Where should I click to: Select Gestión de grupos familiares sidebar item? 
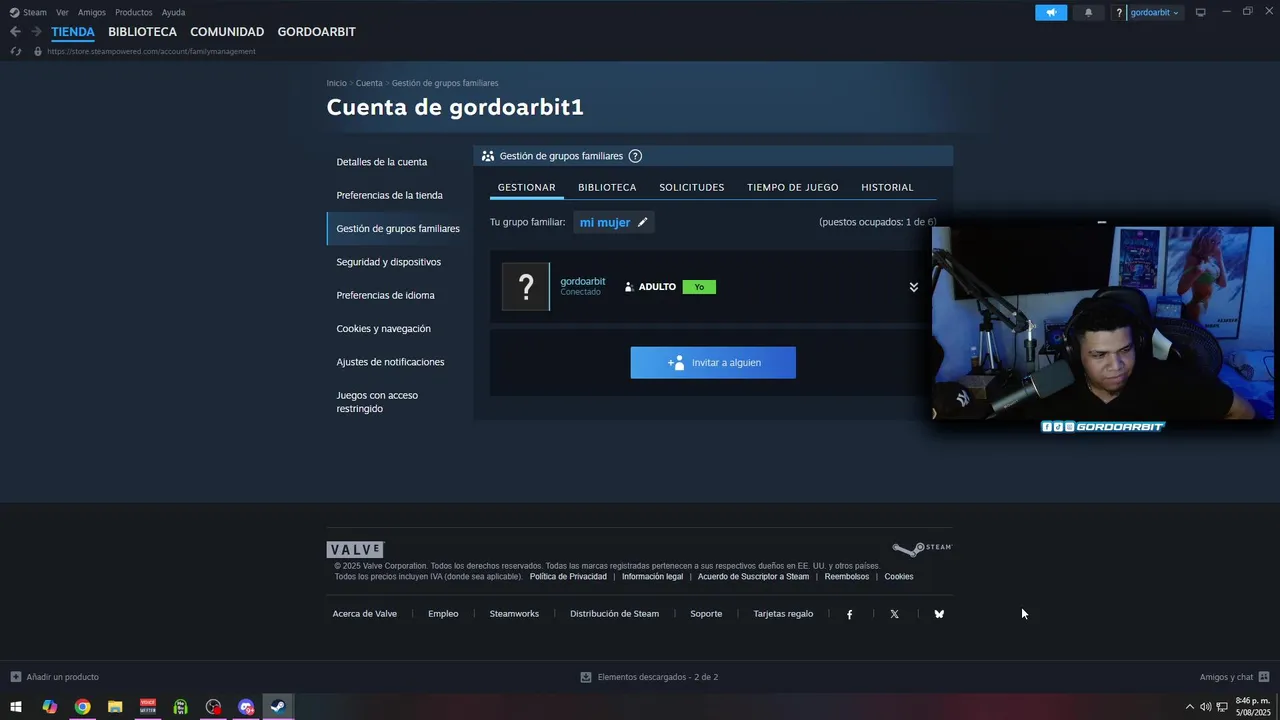(x=398, y=228)
